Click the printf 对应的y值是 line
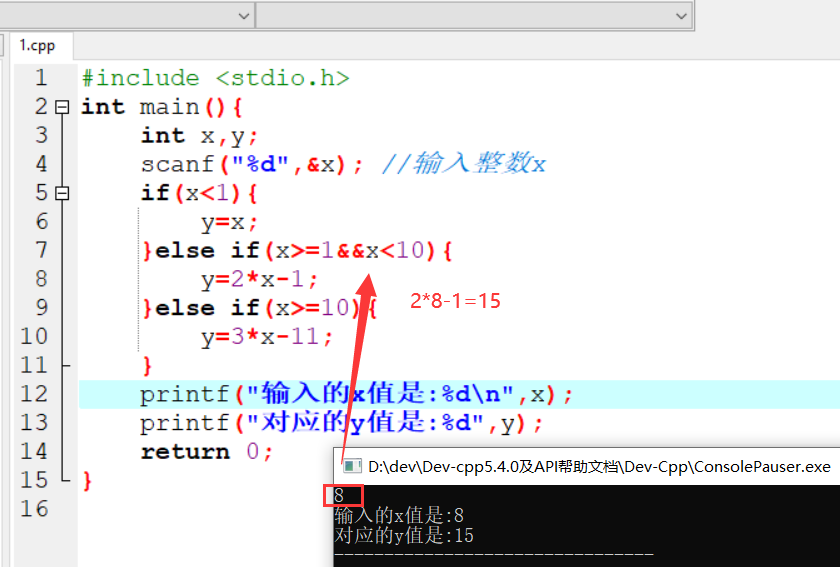This screenshot has width=840, height=567. 341,423
